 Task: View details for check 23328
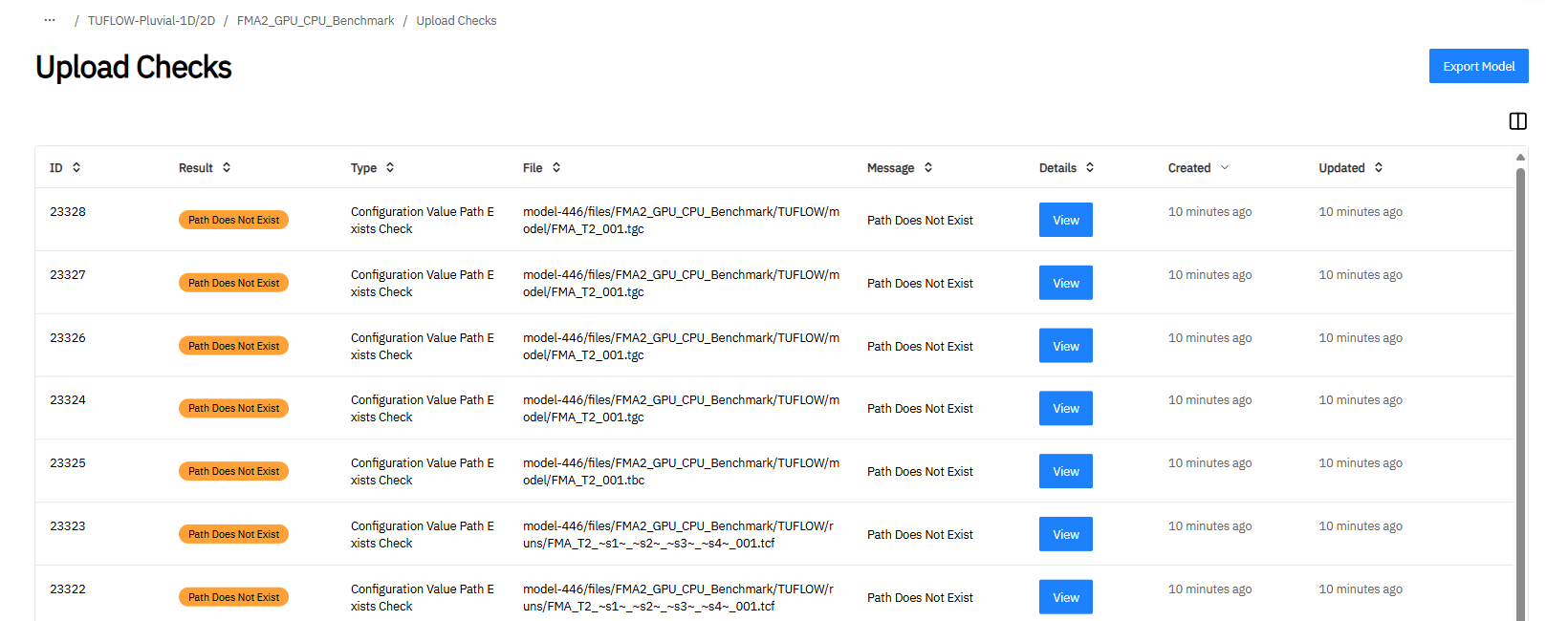(x=1066, y=220)
